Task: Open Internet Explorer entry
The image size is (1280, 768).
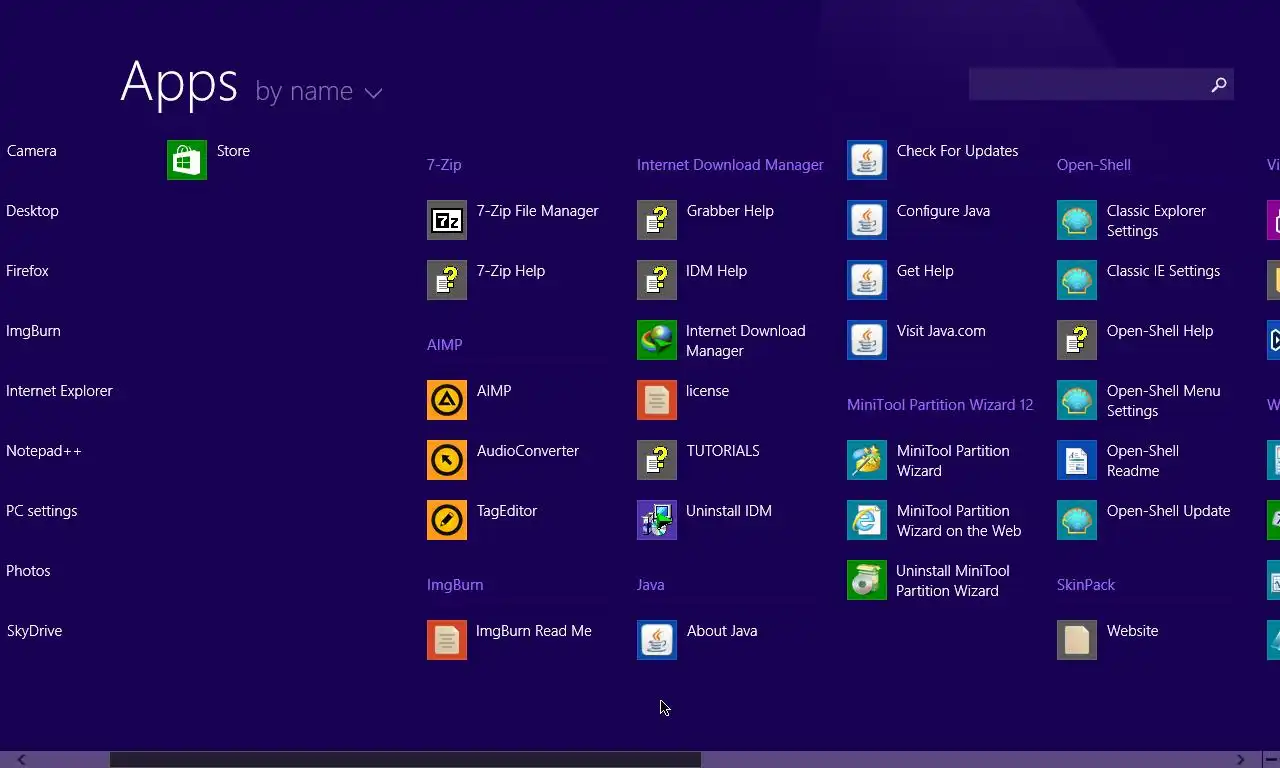Action: [59, 391]
